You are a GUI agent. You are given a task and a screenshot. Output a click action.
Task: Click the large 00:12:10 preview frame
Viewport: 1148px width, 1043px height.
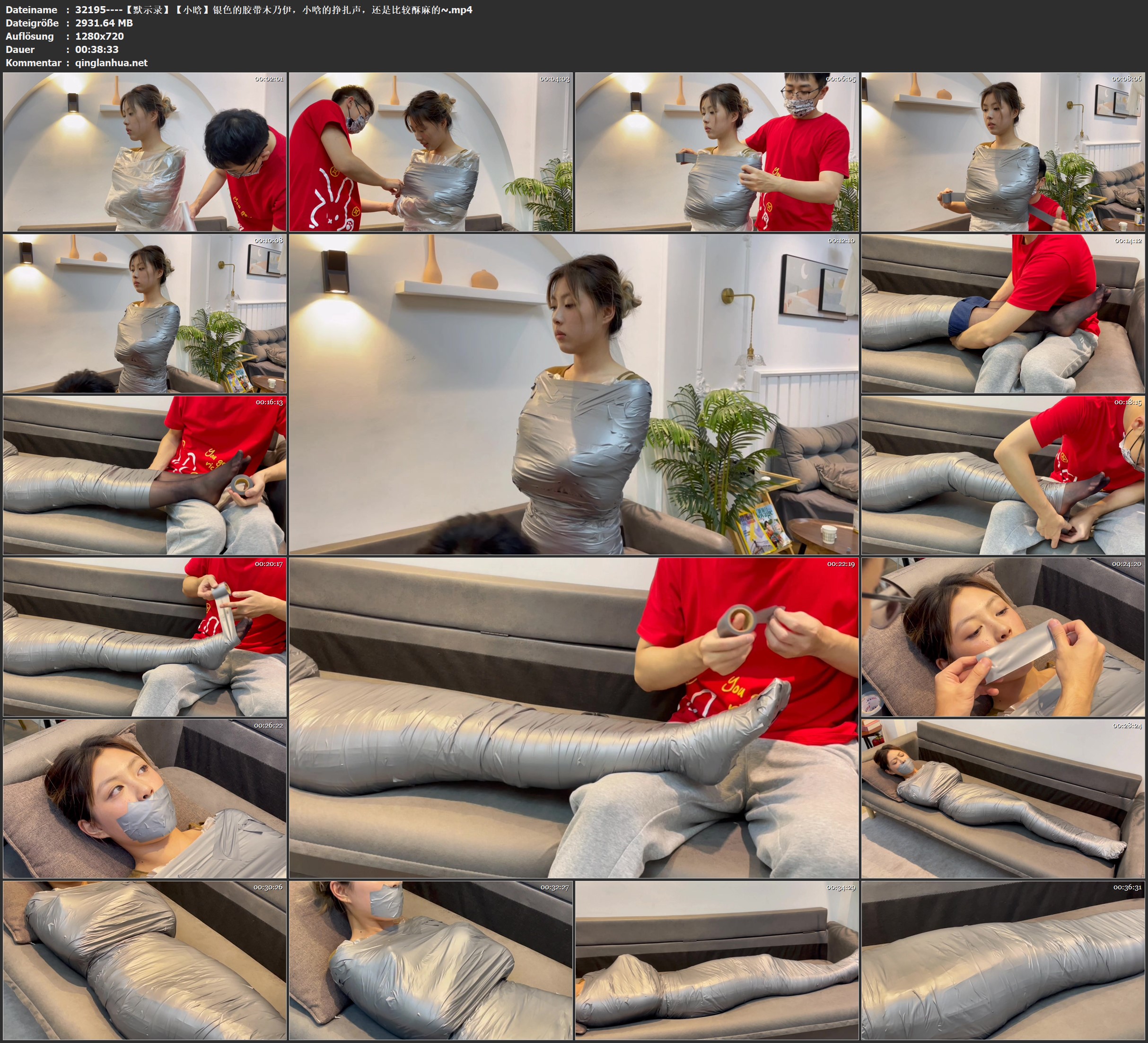(x=573, y=394)
